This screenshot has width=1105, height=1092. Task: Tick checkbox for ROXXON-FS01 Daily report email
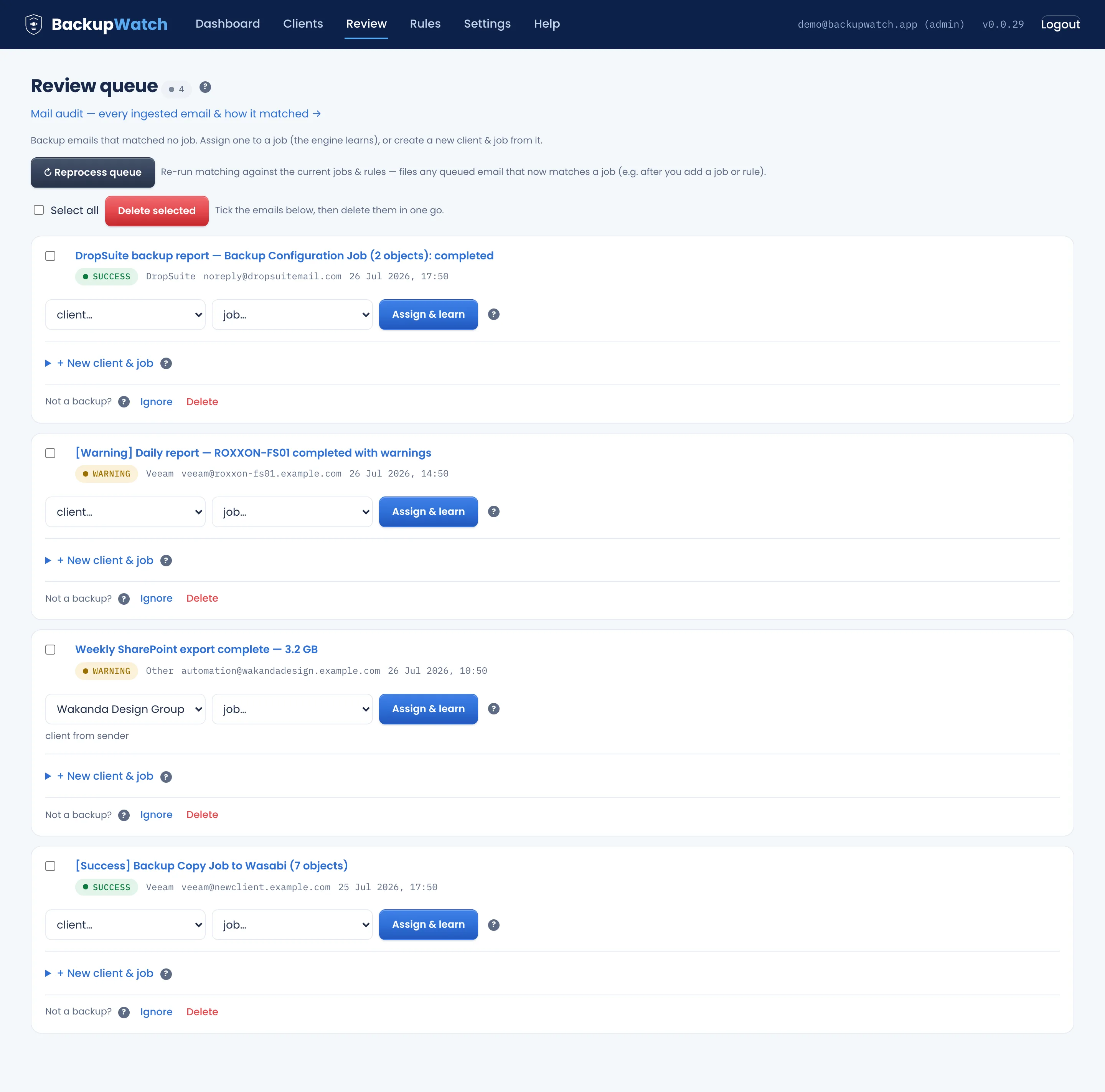coord(50,453)
